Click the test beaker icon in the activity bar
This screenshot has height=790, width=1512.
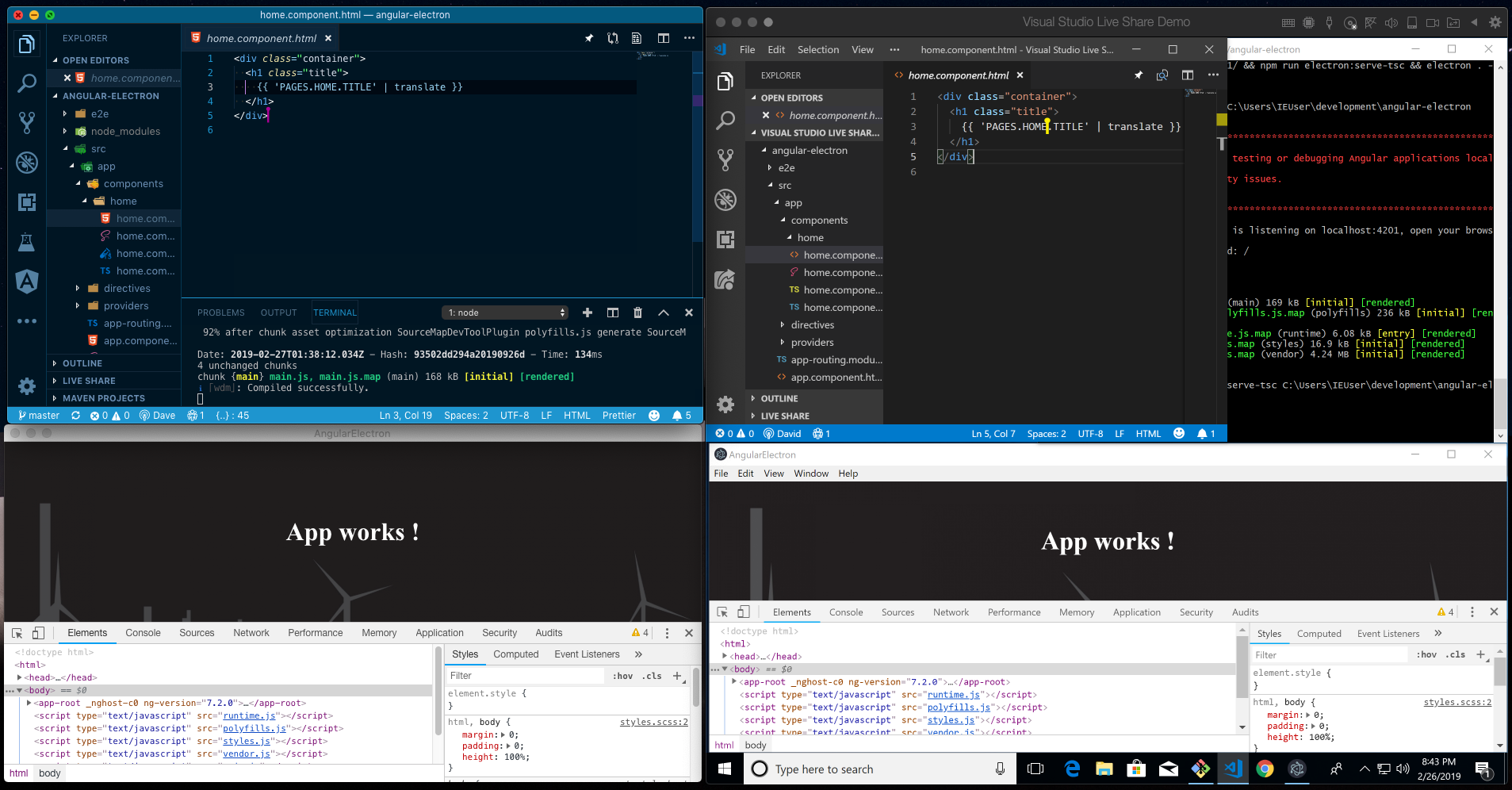coord(28,242)
